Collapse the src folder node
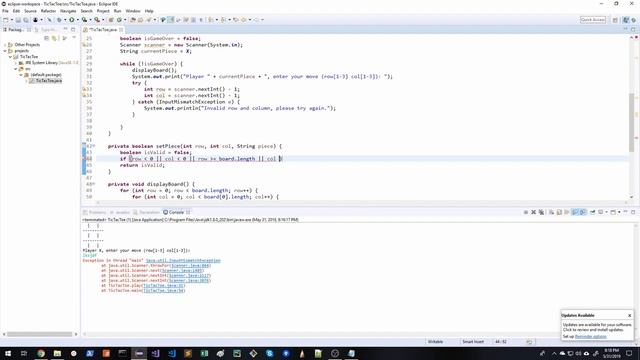640x360 pixels. tap(16, 69)
